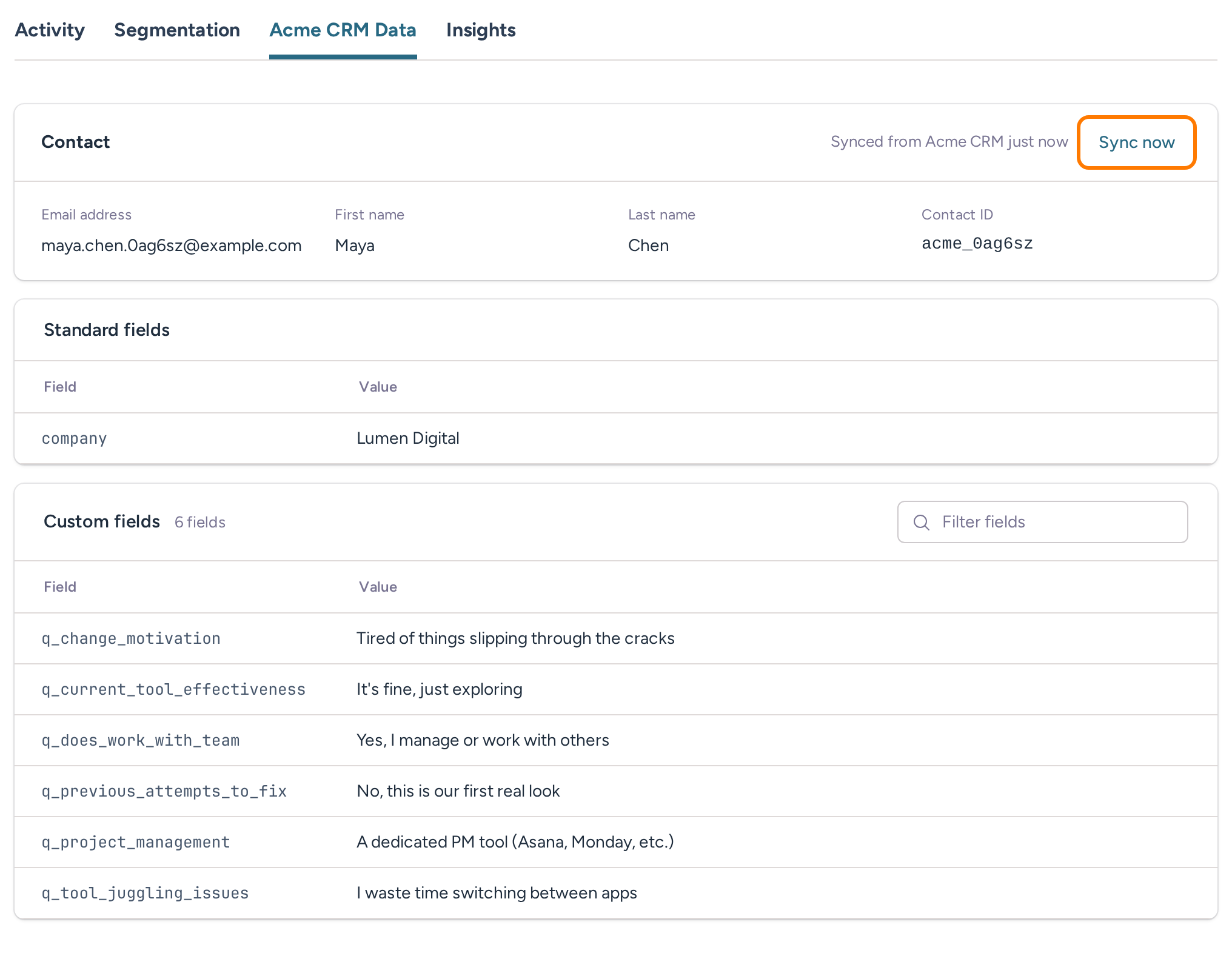Screen dimensions: 1232x953
Task: Click the Custom fields heading
Action: coord(102,521)
